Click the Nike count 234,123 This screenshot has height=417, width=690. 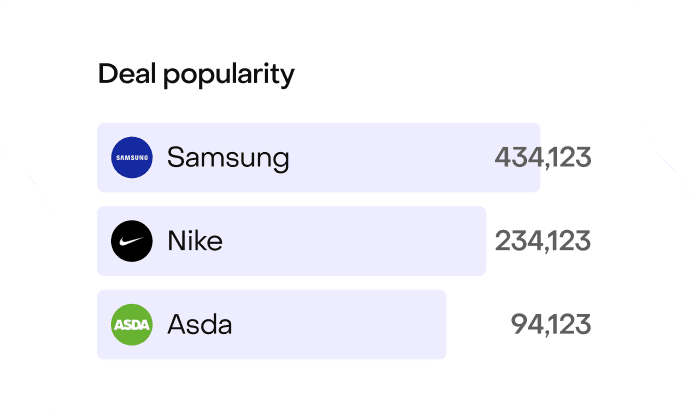point(543,242)
